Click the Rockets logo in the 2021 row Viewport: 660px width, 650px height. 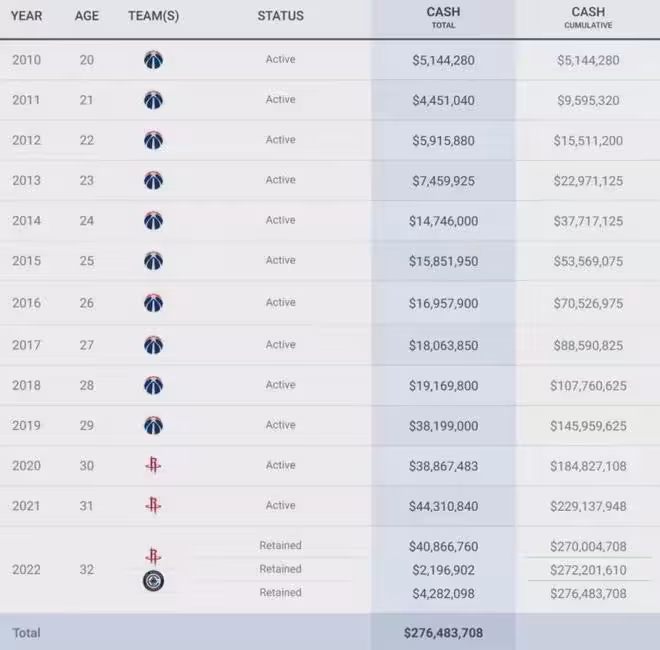click(153, 506)
